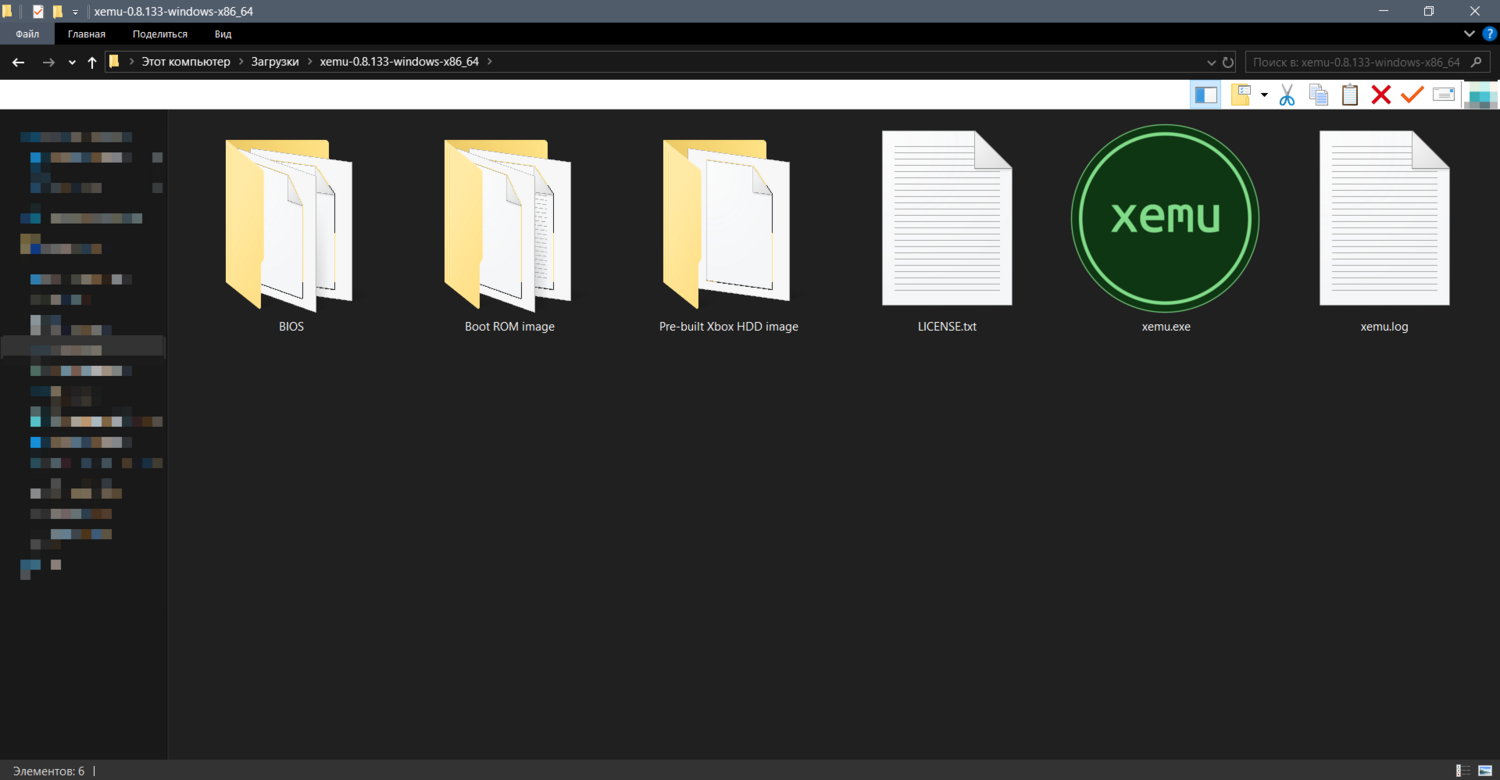Click the orange checkmark Properties icon
This screenshot has width=1500, height=780.
[1412, 95]
